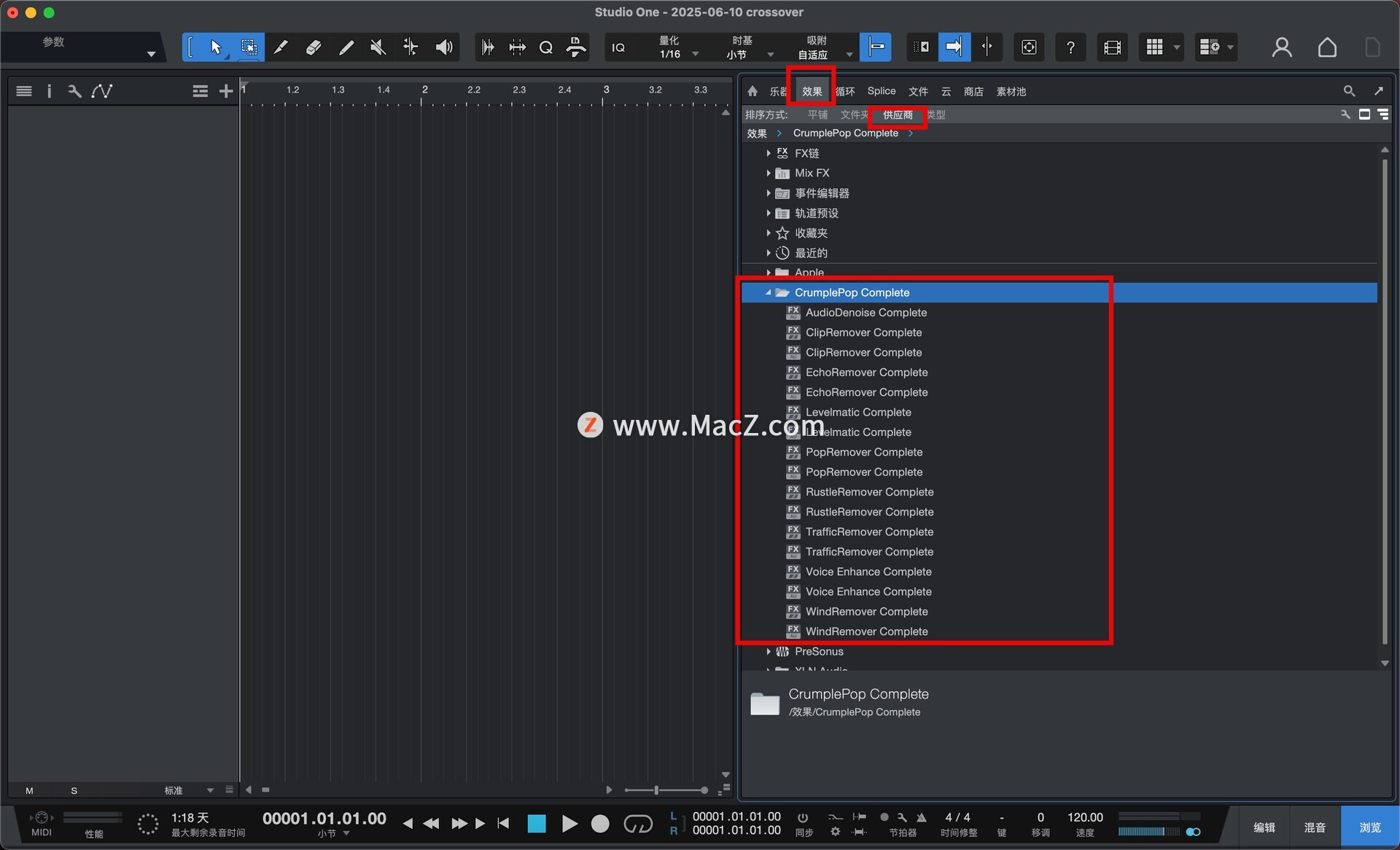Image resolution: width=1400 pixels, height=850 pixels.
Task: Click the IQ input quantize icon
Action: coord(618,47)
